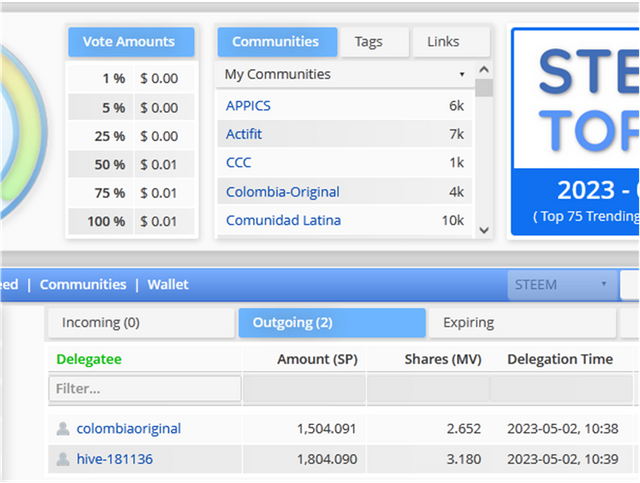
Task: Click scroll-down arrow in communities list
Action: (x=484, y=230)
